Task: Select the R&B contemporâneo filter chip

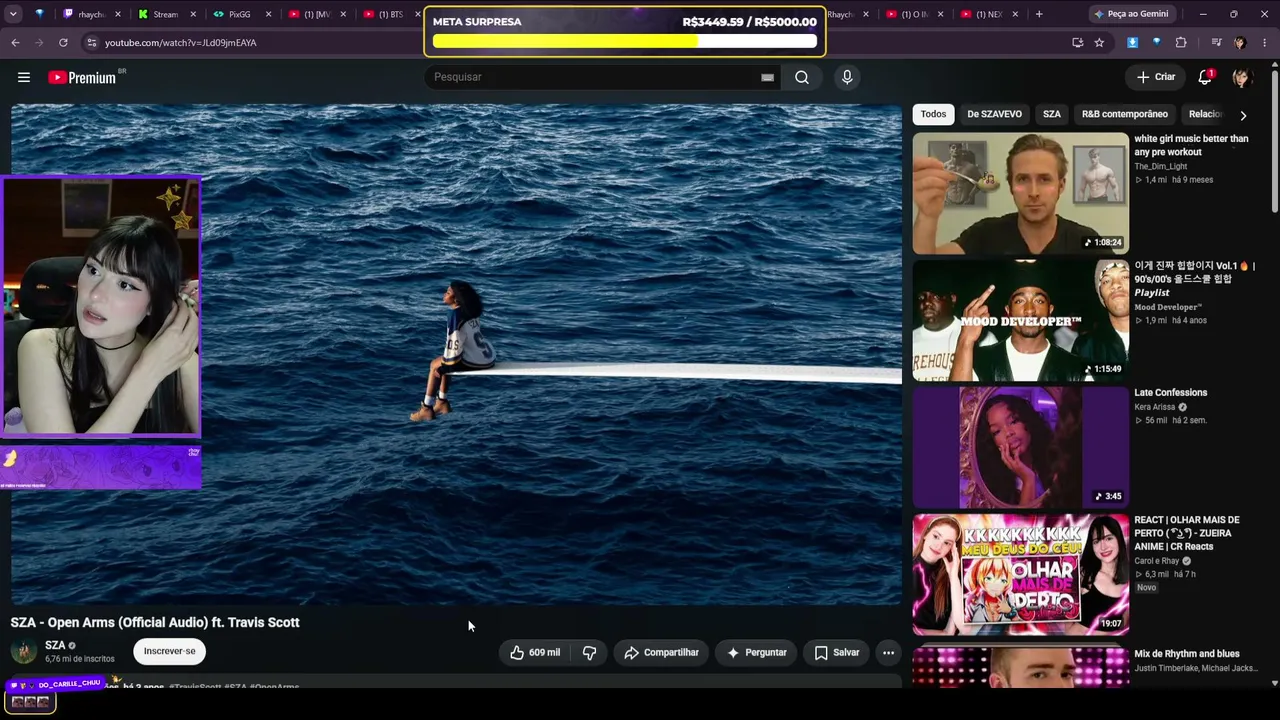Action: pyautogui.click(x=1124, y=114)
